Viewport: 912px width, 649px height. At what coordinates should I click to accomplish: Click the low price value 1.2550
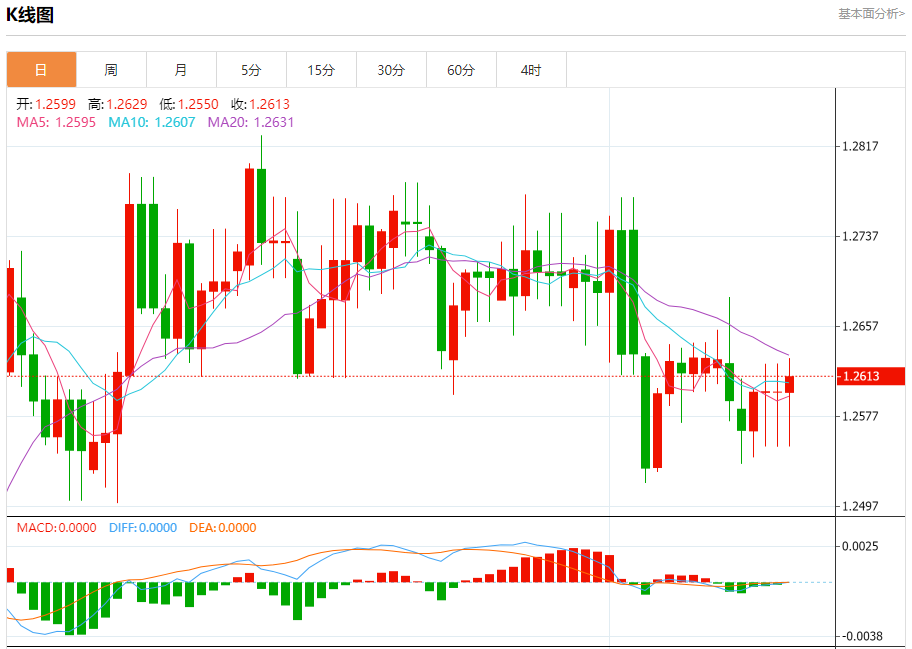(198, 104)
